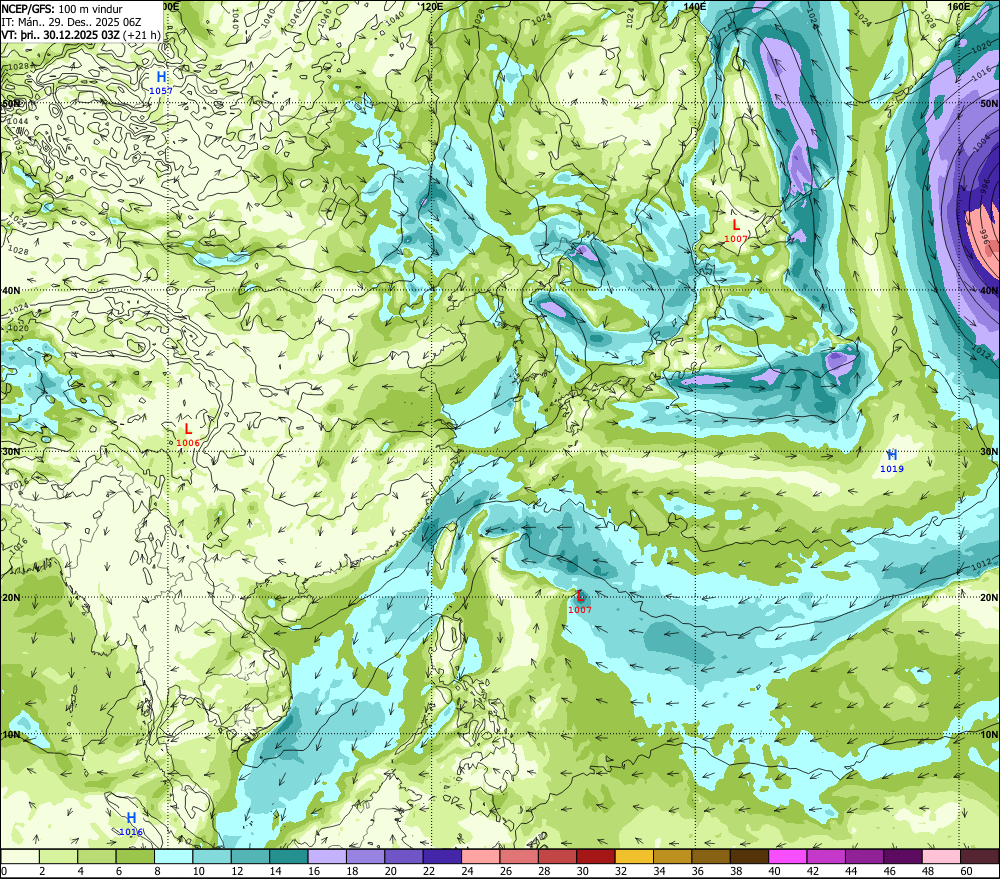The height and width of the screenshot is (879, 1000).
Task: Click the valid time line 'VT: þri.. 30.12.2025 03Z'
Action: pos(61,35)
